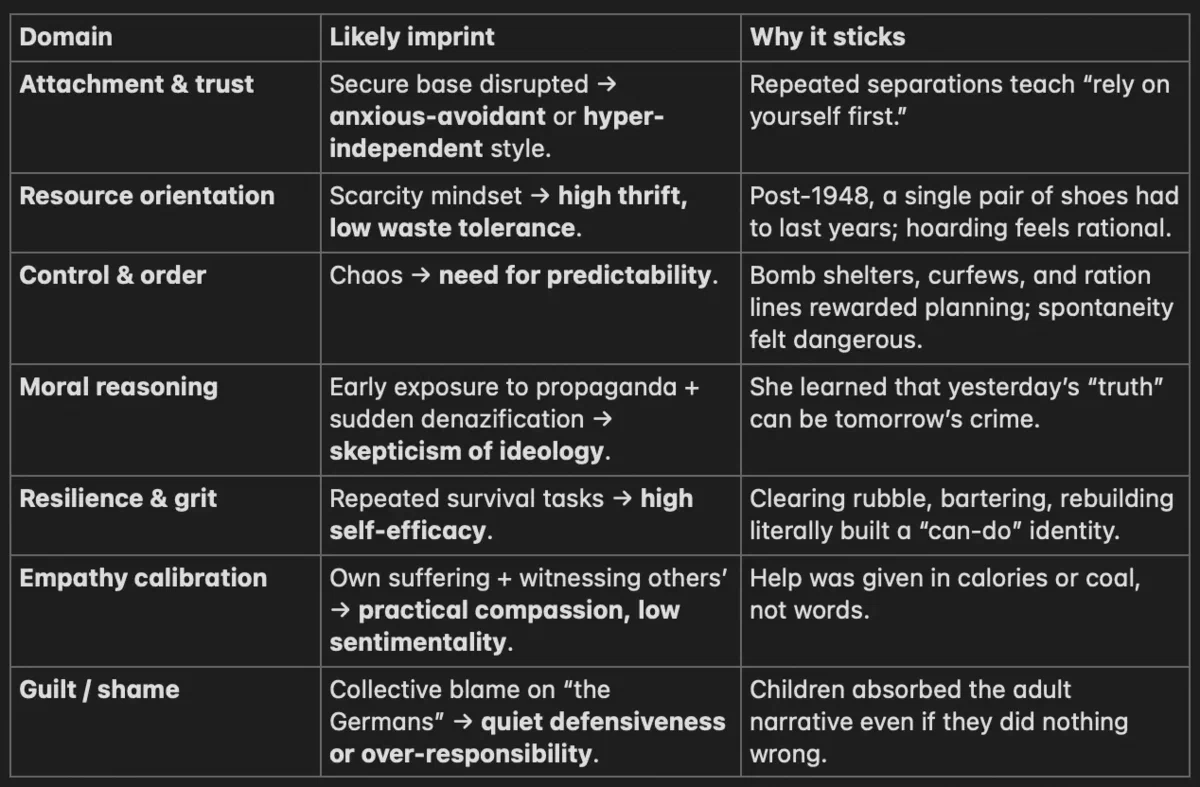Image resolution: width=1200 pixels, height=787 pixels.
Task: Click the "Why it sticks" column header
Action: pos(827,38)
